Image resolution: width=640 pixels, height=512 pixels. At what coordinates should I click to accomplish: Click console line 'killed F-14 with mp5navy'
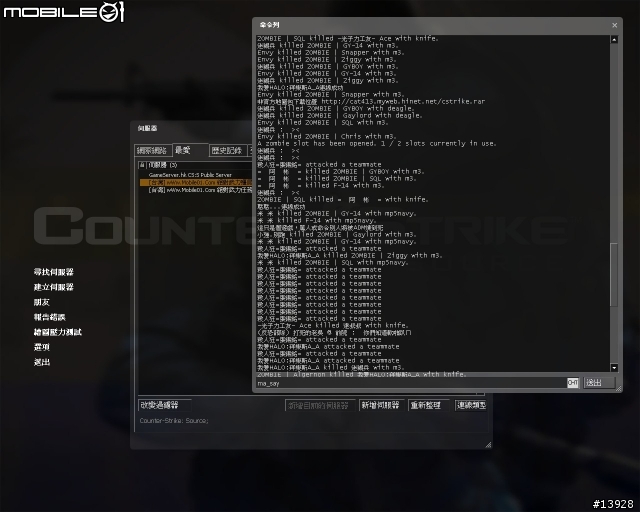coord(317,221)
